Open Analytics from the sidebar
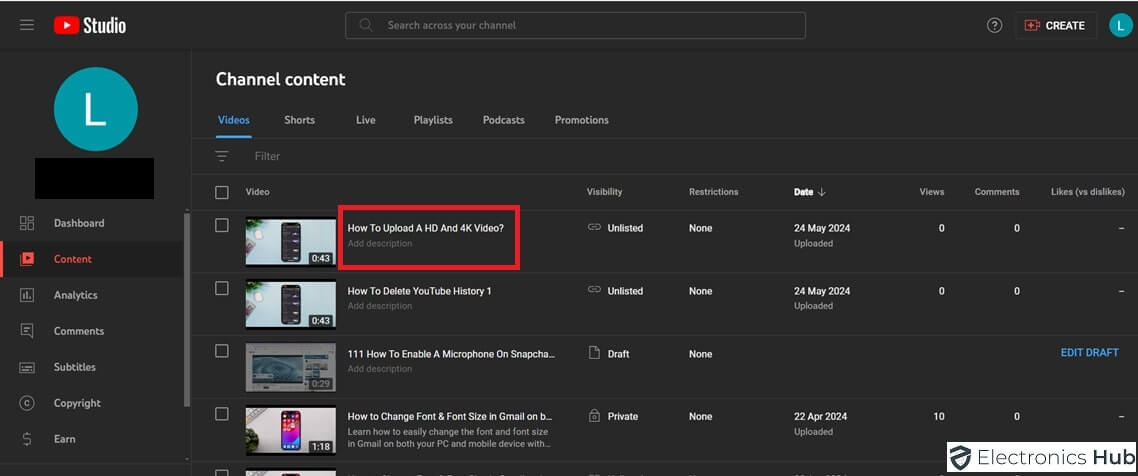Viewport: 1138px width, 476px height. (x=75, y=295)
